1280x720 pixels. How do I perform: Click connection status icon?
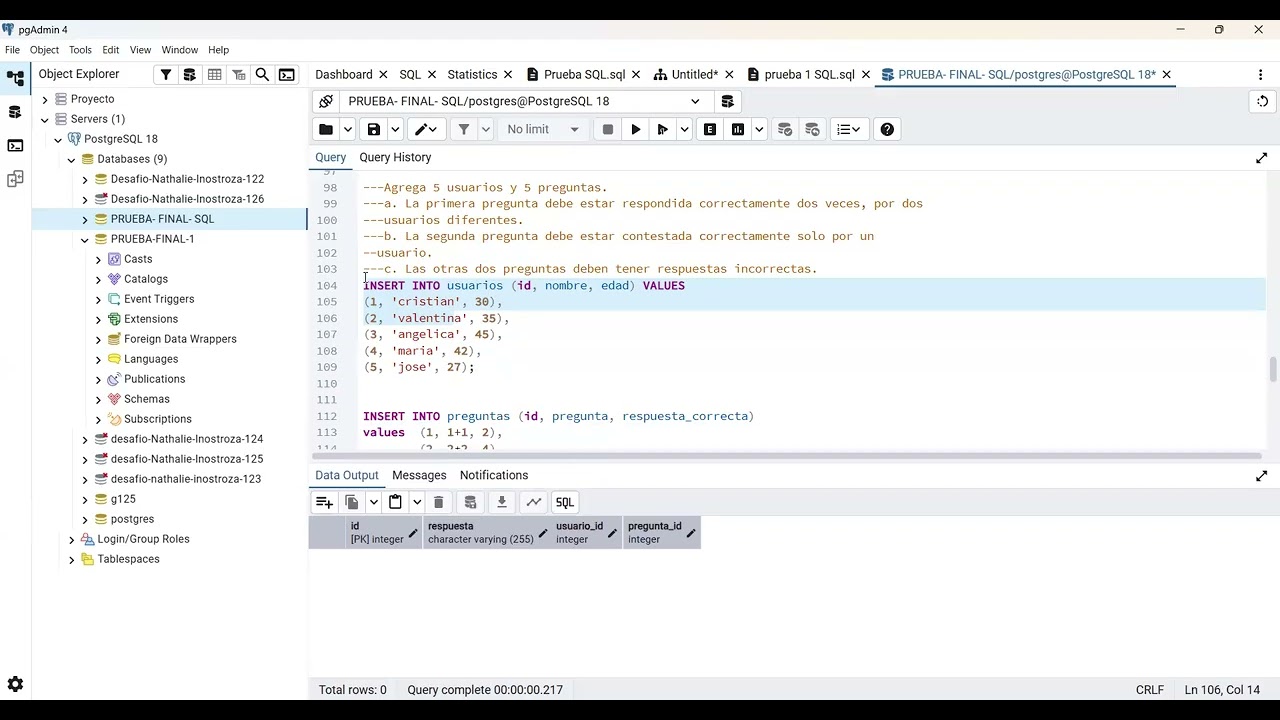click(326, 101)
